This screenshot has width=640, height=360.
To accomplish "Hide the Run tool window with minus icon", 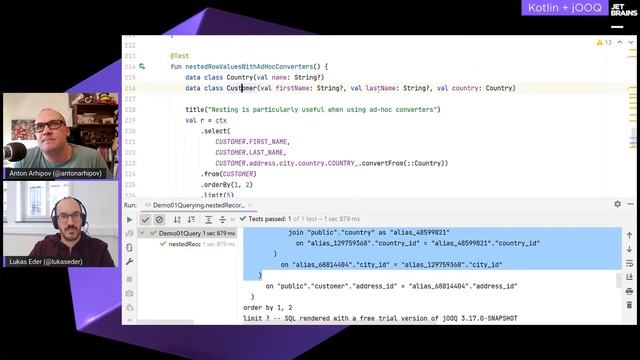I will tap(630, 204).
